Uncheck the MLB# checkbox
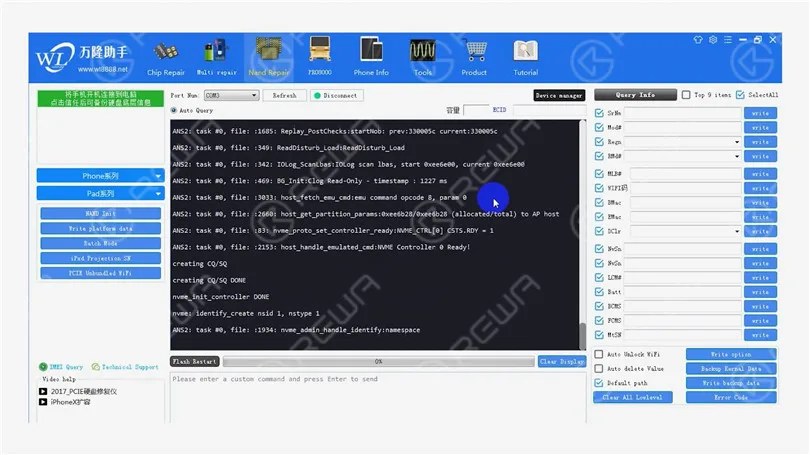The width and height of the screenshot is (810, 455). pos(599,174)
